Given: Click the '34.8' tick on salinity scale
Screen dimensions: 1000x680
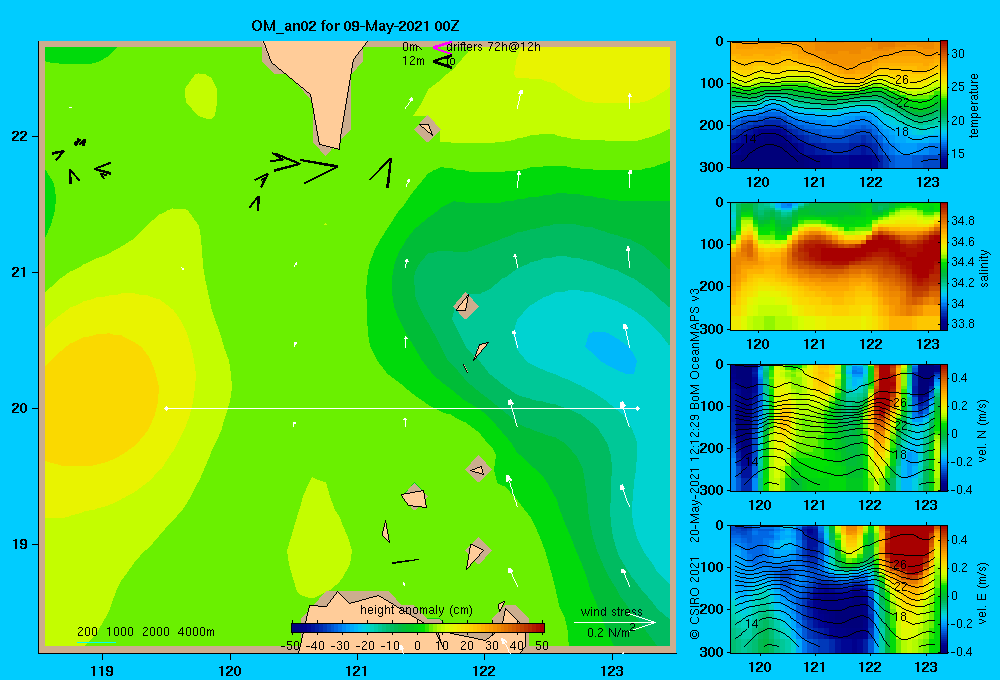Looking at the screenshot, I should (962, 221).
